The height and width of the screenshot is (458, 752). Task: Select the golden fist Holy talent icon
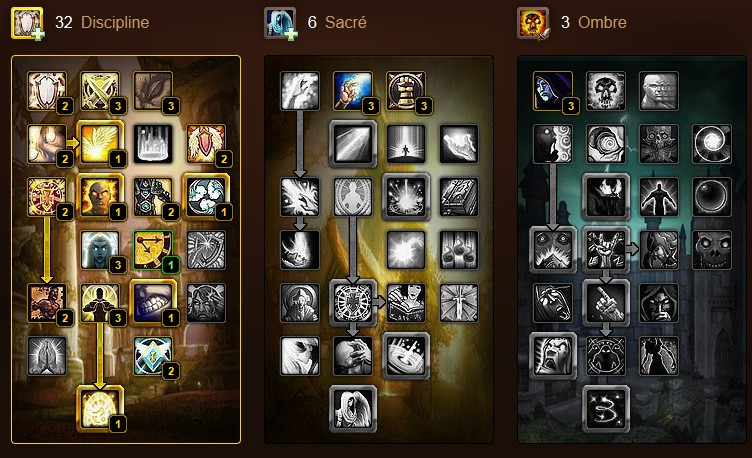click(405, 91)
